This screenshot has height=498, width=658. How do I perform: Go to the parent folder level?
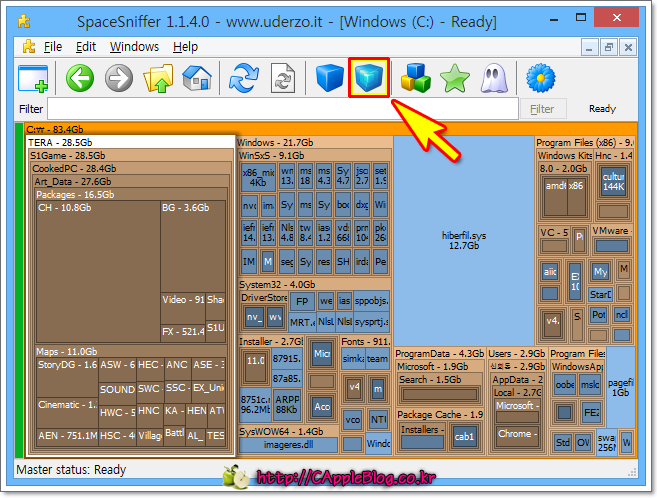[158, 78]
